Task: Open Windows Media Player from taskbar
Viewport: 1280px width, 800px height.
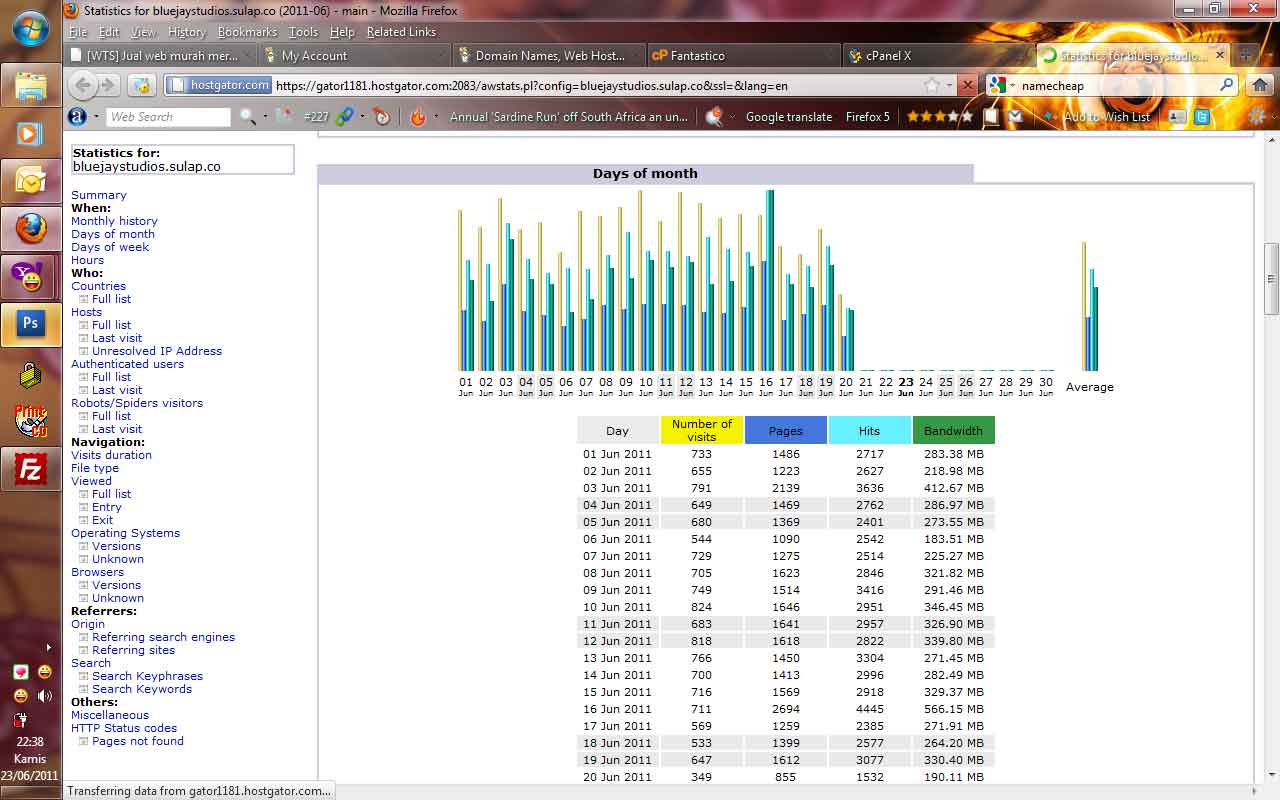Action: tap(31, 133)
